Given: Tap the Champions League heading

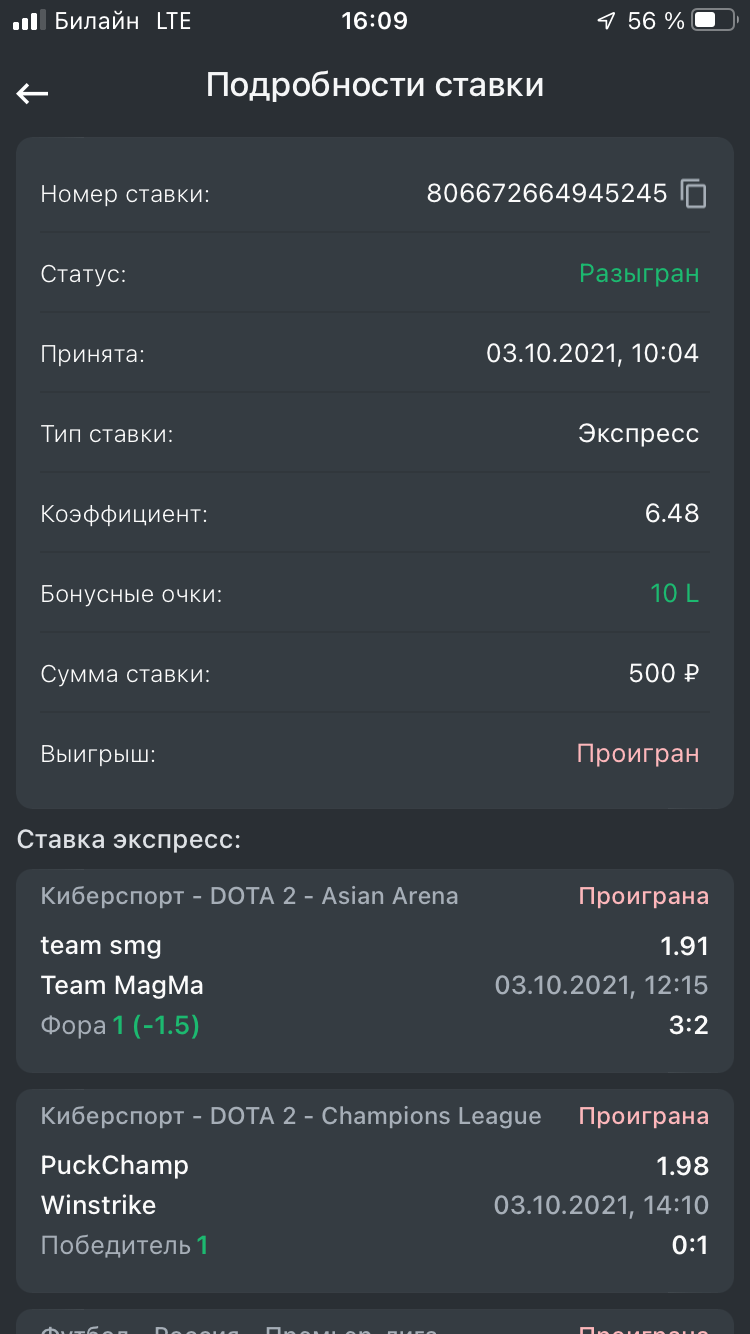Looking at the screenshot, I should point(290,1116).
